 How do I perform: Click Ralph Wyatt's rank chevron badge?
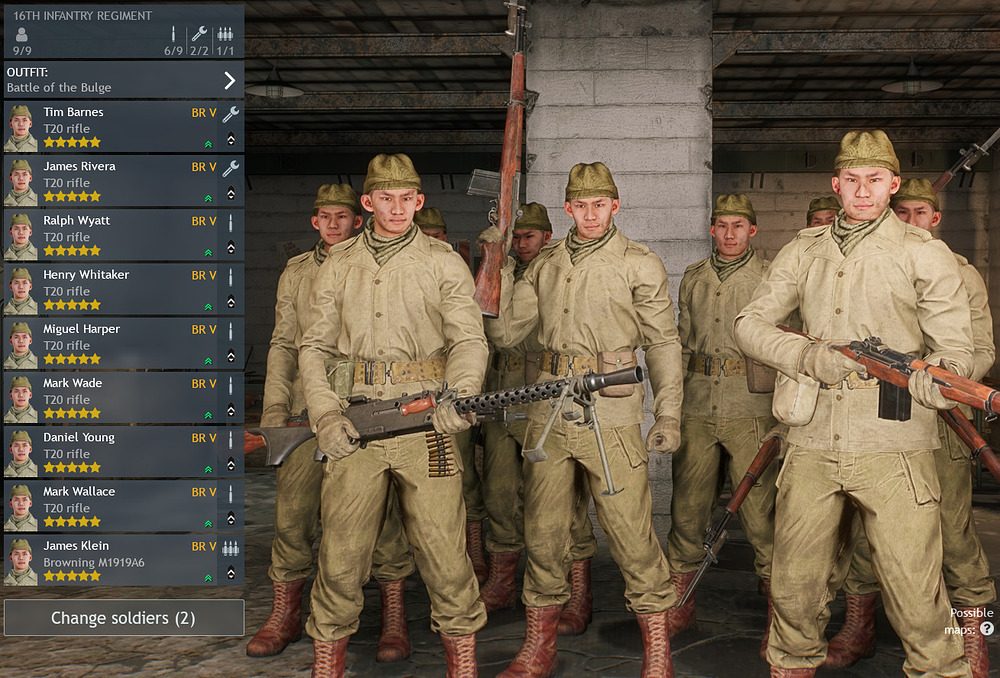pos(231,247)
